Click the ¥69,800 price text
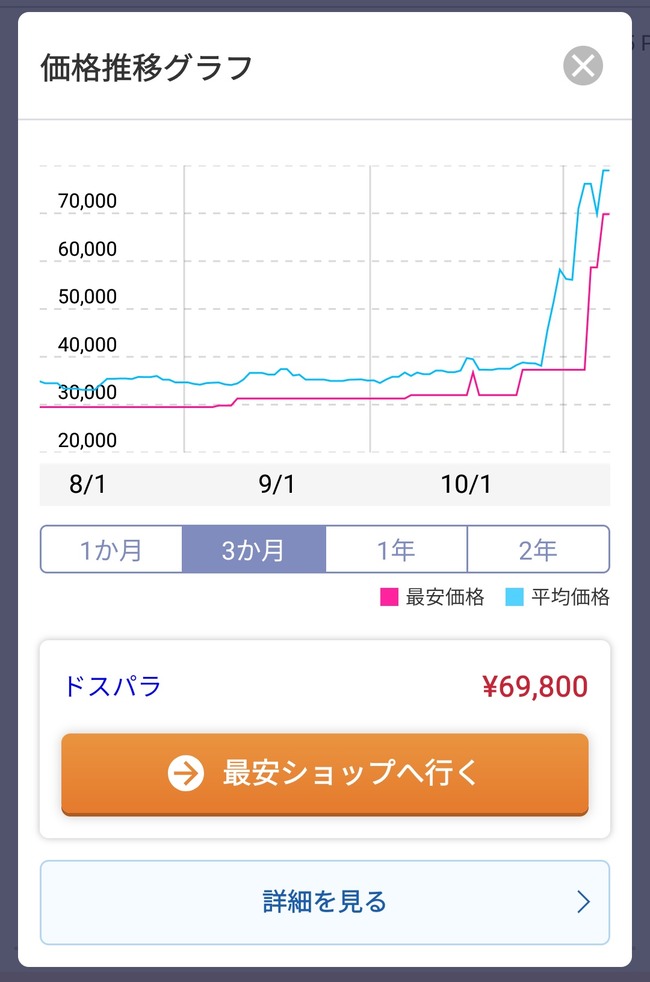The image size is (650, 982). (x=537, y=686)
